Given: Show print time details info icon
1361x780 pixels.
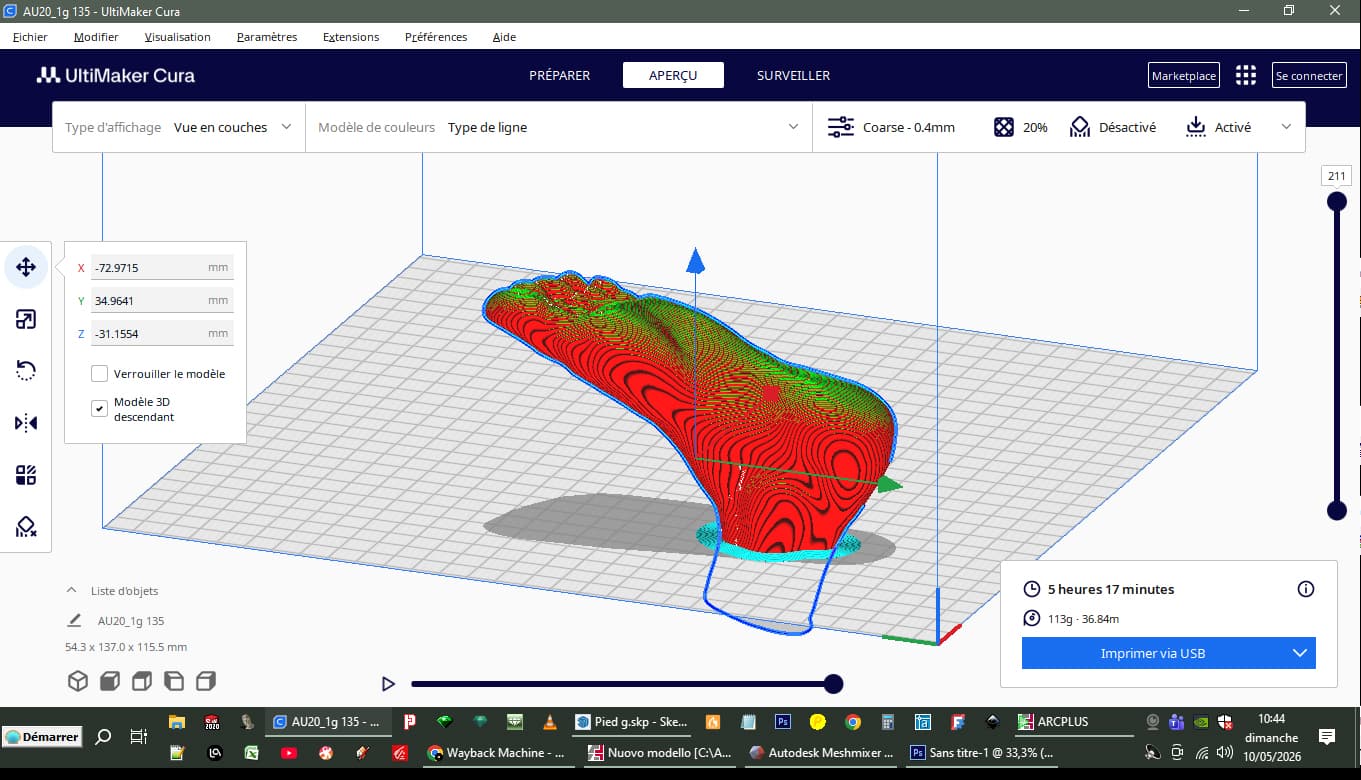Looking at the screenshot, I should coord(1305,589).
